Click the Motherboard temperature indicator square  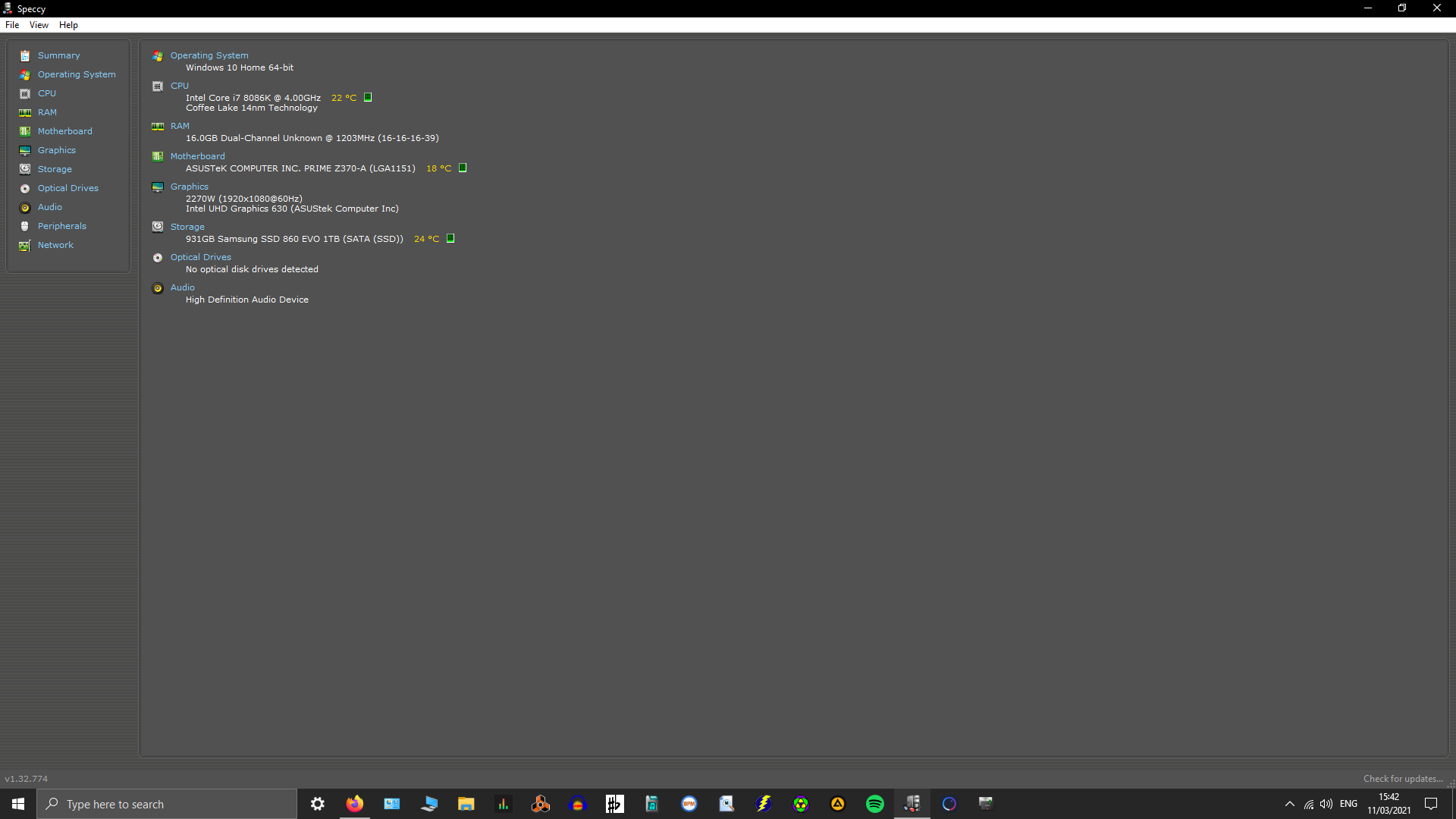463,168
